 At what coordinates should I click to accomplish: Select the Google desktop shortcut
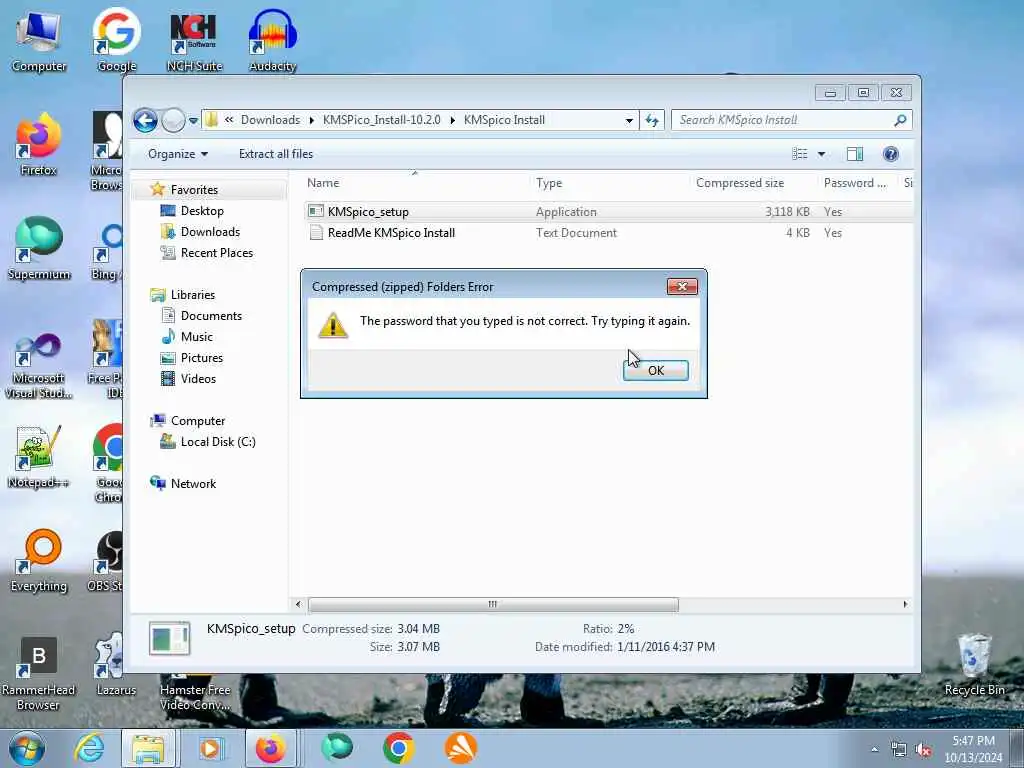(x=117, y=40)
